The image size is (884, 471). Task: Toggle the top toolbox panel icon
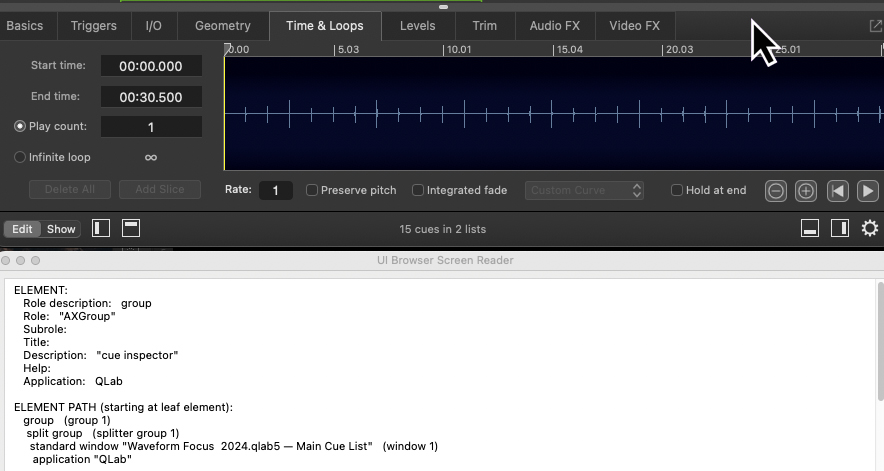tap(131, 229)
